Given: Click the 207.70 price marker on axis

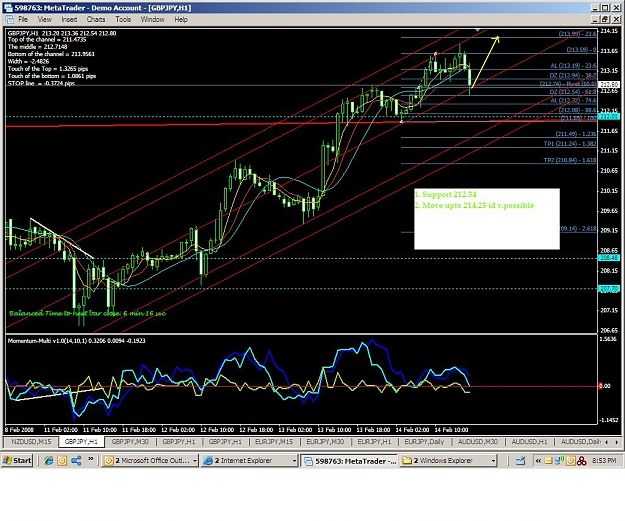Looking at the screenshot, I should pyautogui.click(x=609, y=289).
